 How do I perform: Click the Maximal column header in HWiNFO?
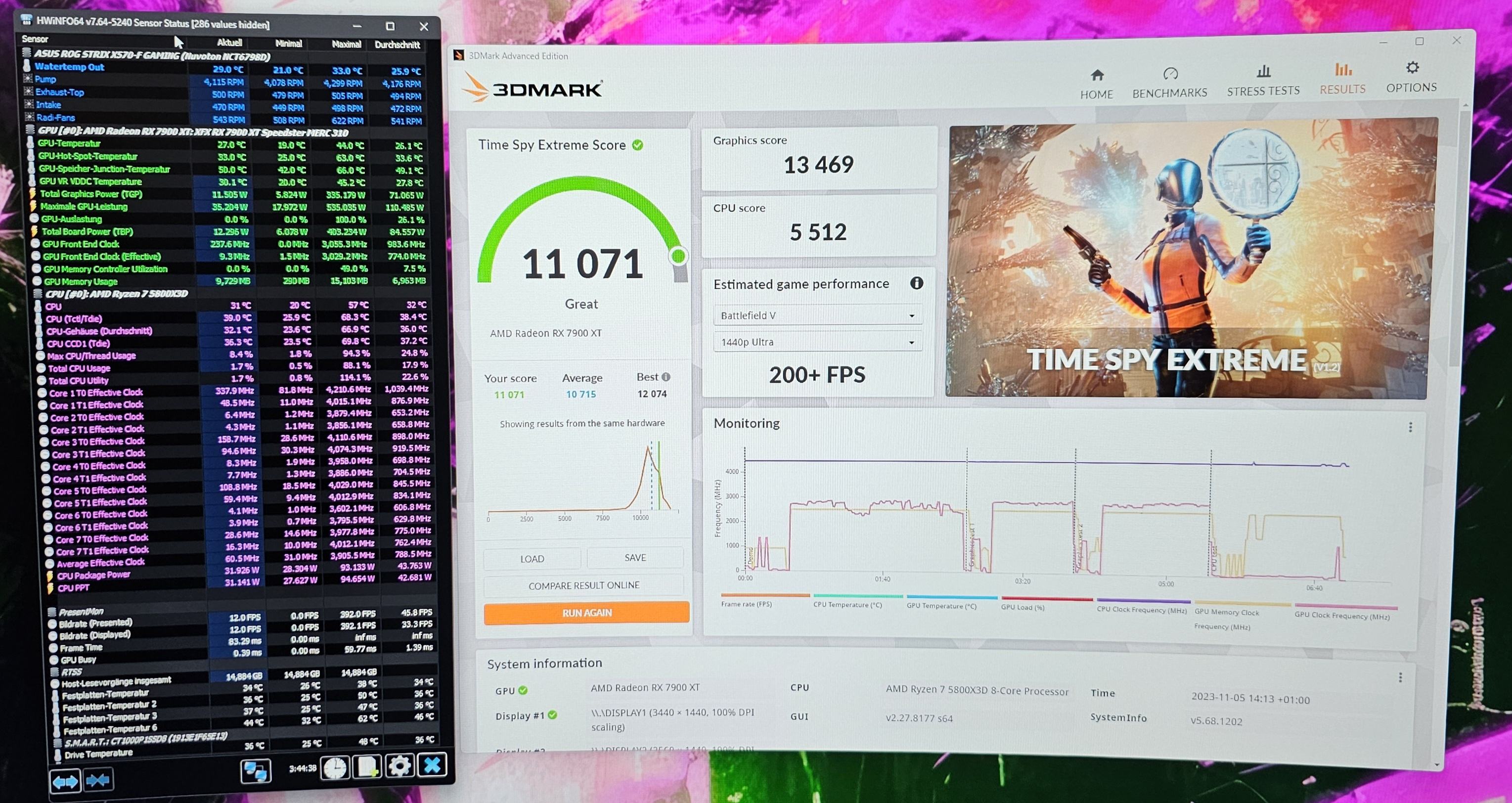click(346, 44)
